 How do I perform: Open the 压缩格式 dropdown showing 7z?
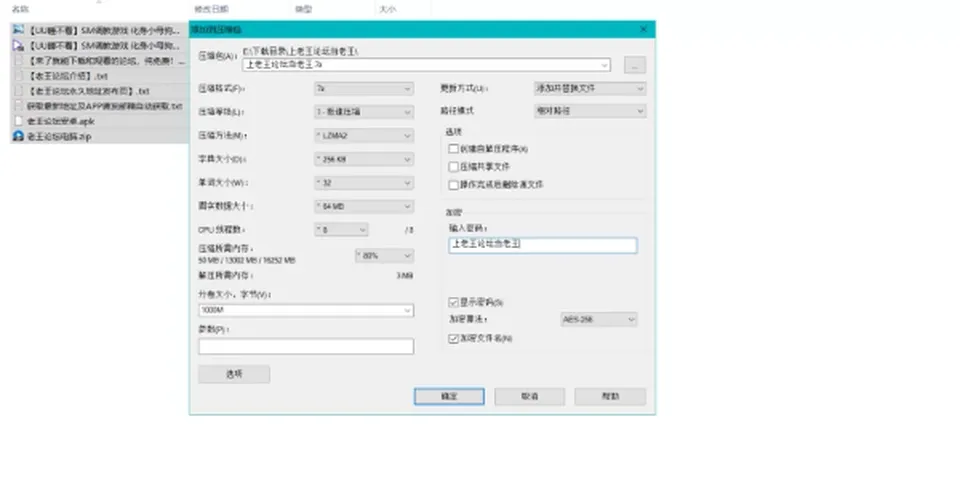(364, 89)
